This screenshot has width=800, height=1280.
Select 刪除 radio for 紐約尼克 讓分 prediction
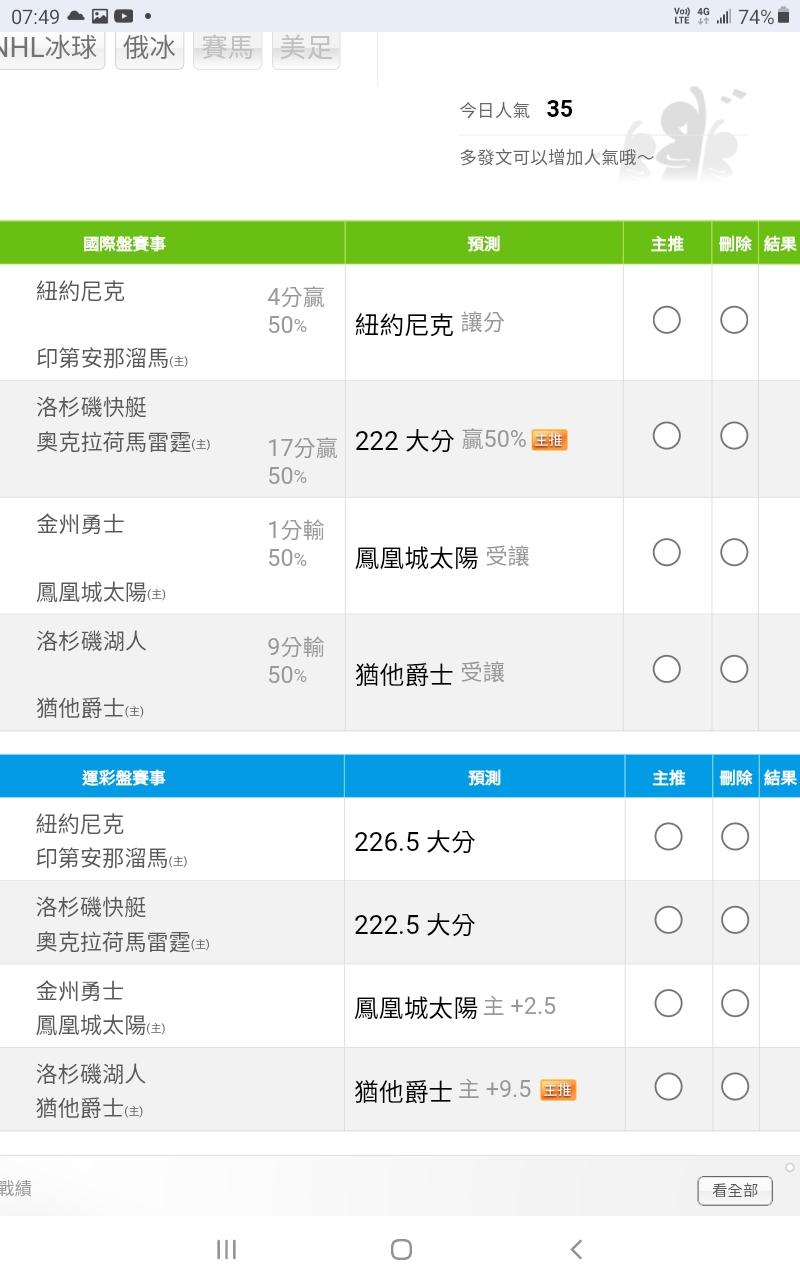pos(734,320)
